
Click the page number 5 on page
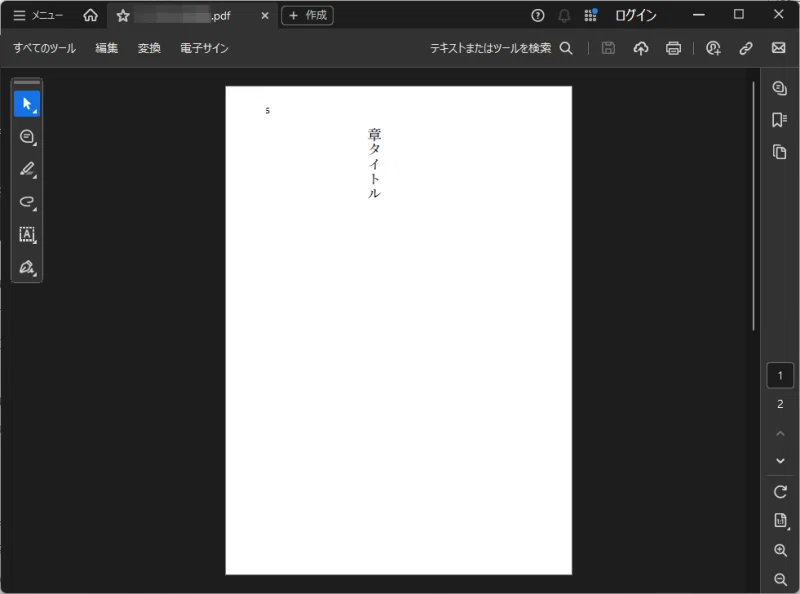267,111
